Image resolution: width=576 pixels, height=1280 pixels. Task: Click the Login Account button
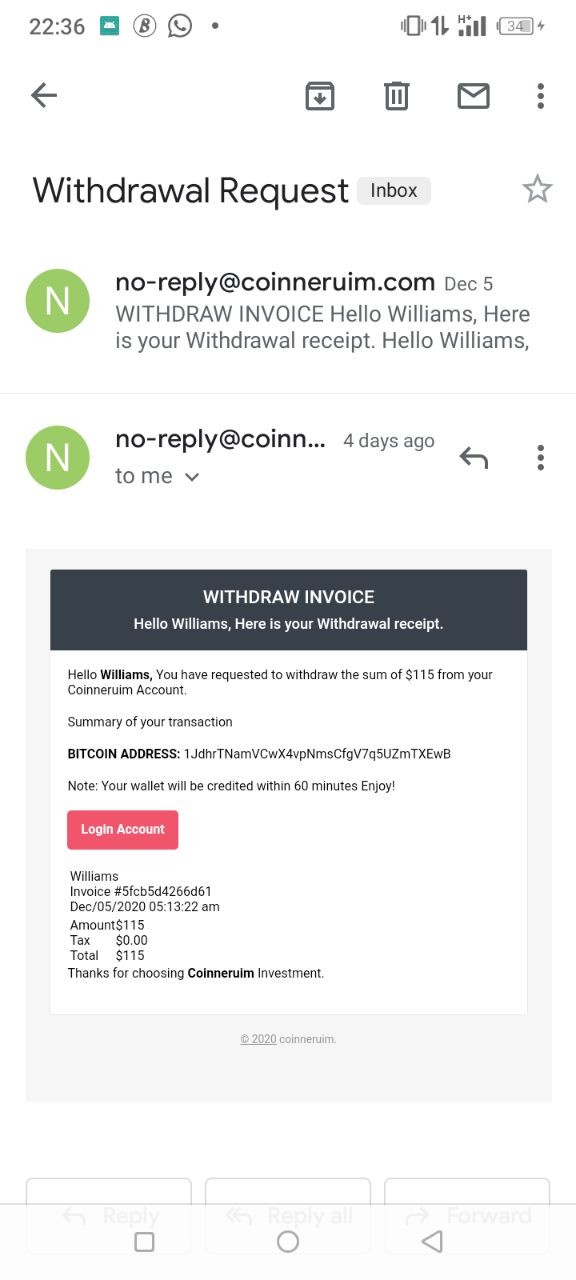pyautogui.click(x=123, y=830)
